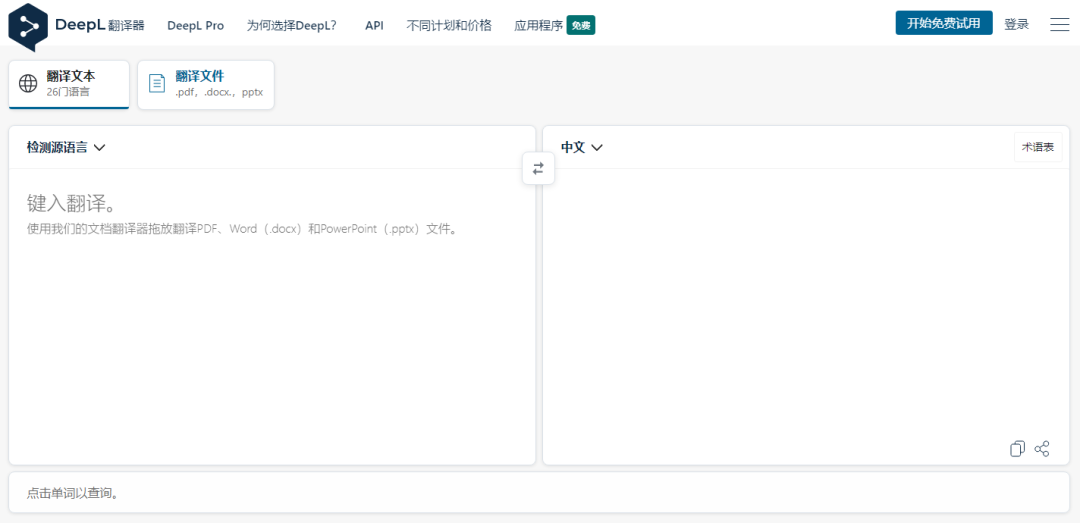Click the 点击单词以查询 dictionary bar
The height and width of the screenshot is (523, 1080).
539,493
